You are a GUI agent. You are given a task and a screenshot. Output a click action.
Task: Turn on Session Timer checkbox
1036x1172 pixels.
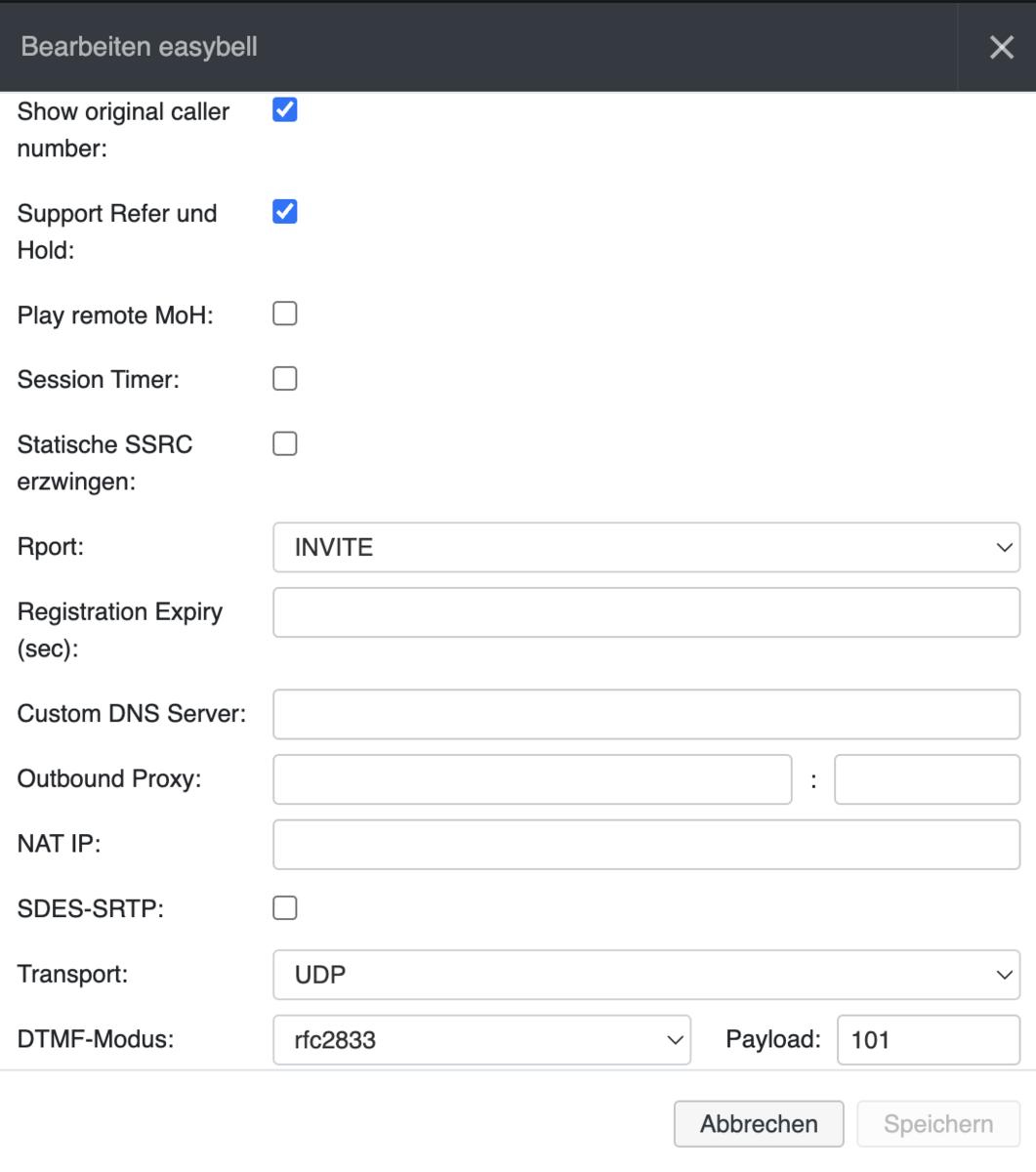tap(284, 379)
